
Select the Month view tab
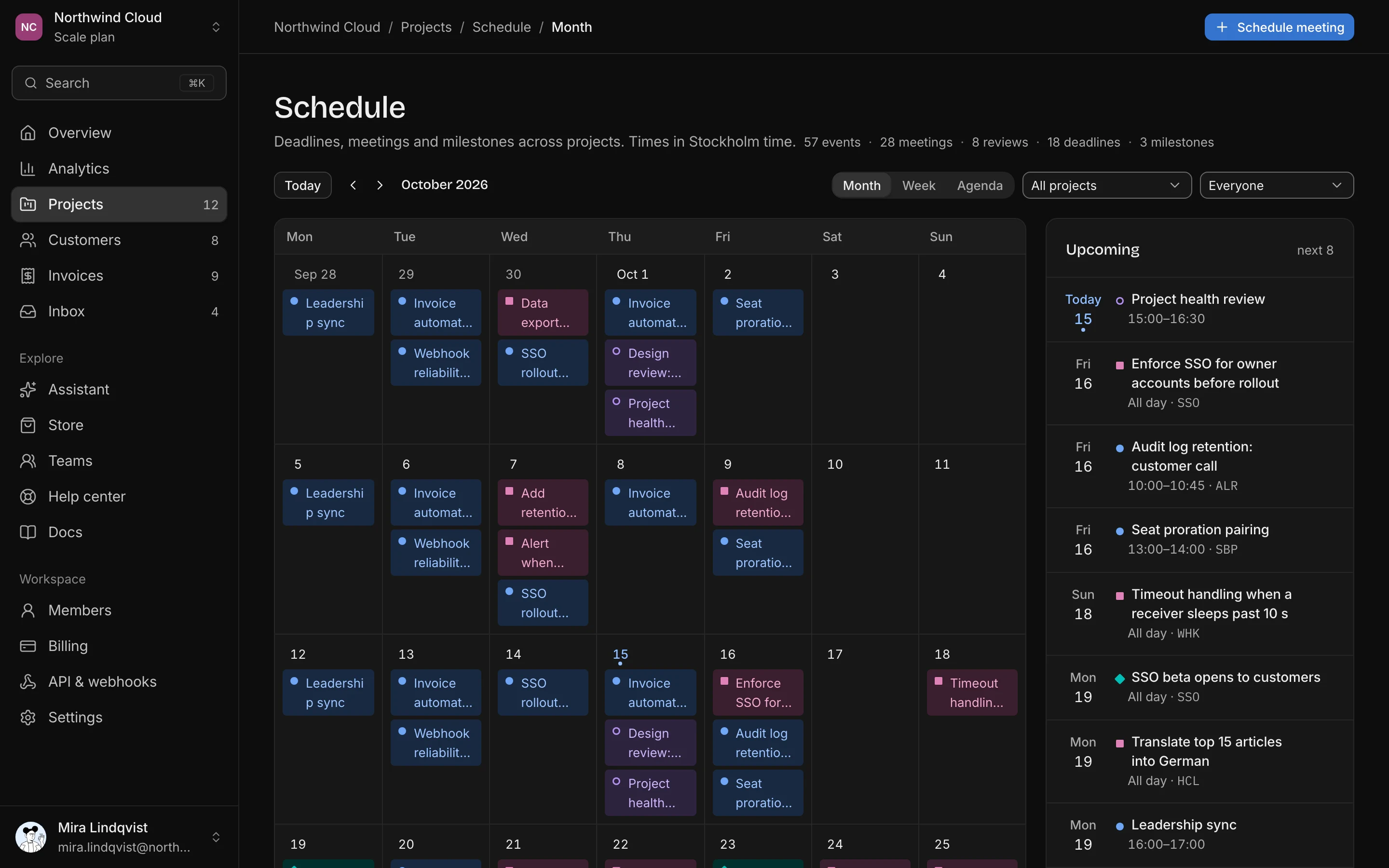[861, 186]
